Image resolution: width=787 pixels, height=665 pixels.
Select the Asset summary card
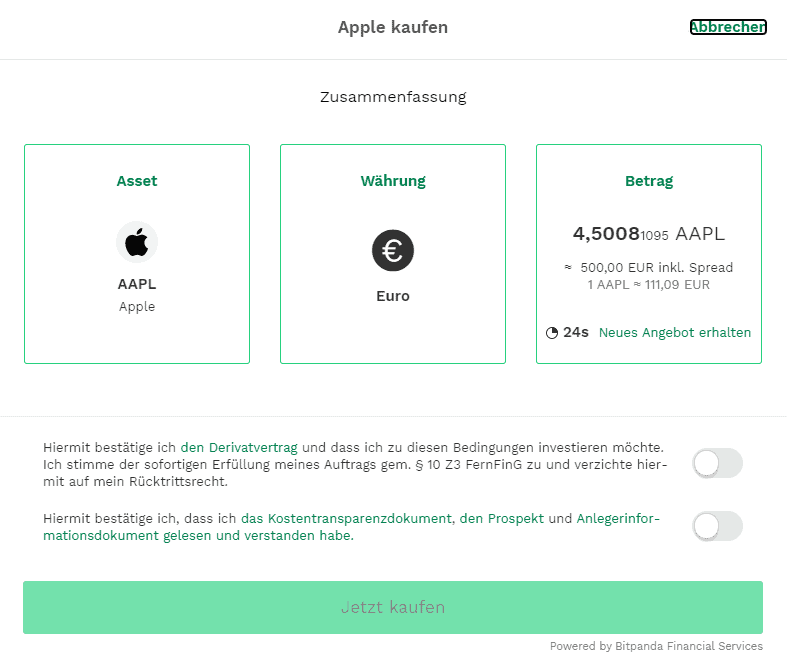click(137, 254)
